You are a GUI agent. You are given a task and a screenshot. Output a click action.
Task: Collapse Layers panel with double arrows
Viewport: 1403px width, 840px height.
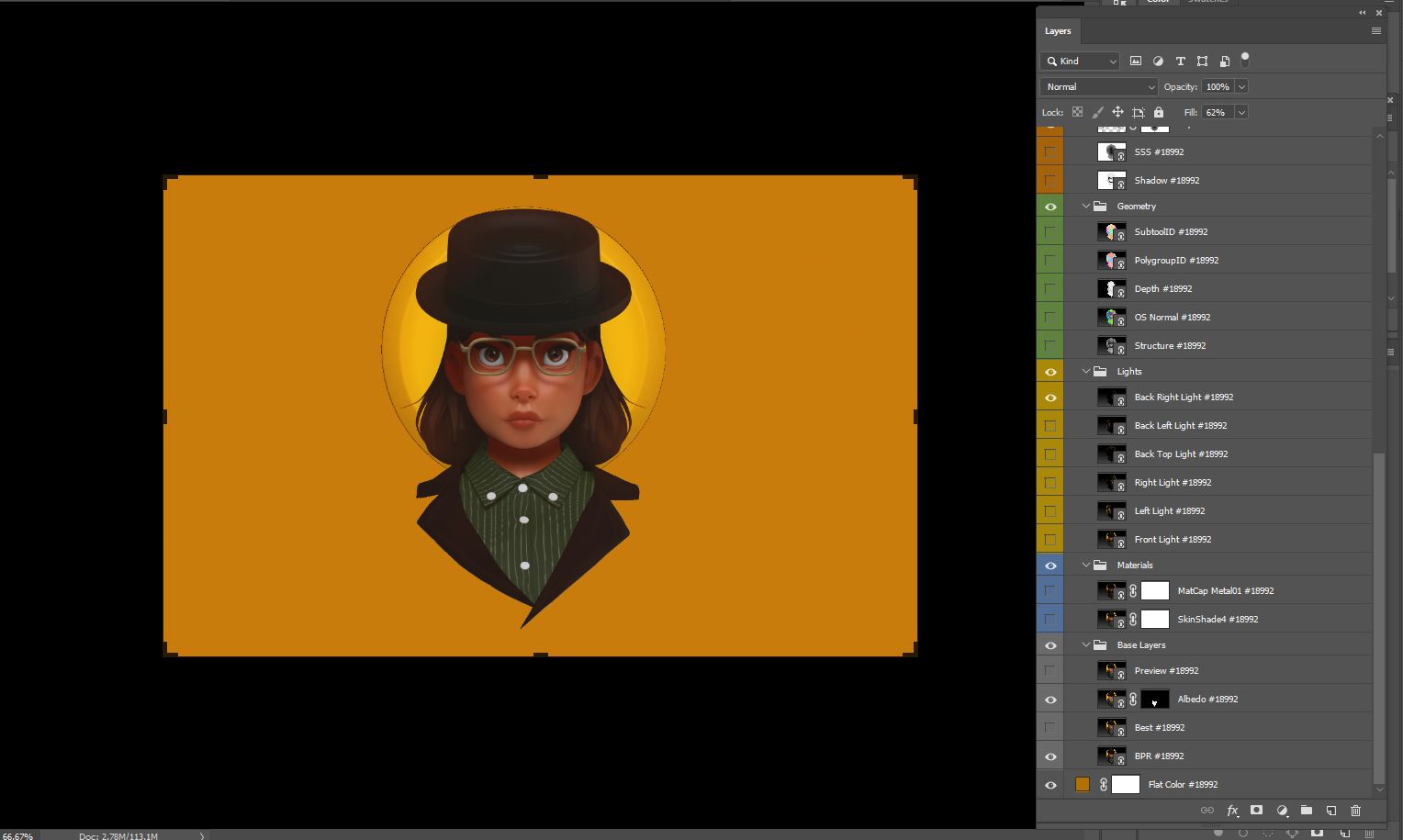1362,13
